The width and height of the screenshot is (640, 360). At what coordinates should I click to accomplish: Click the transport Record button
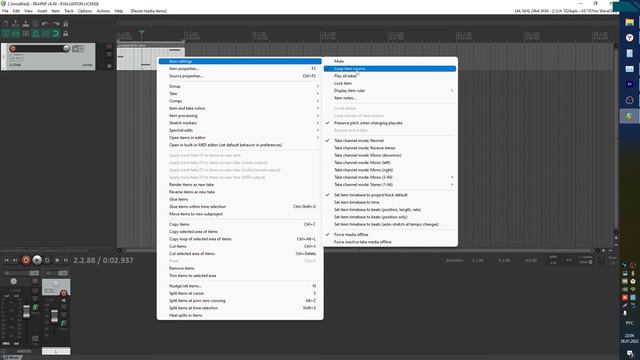26,260
